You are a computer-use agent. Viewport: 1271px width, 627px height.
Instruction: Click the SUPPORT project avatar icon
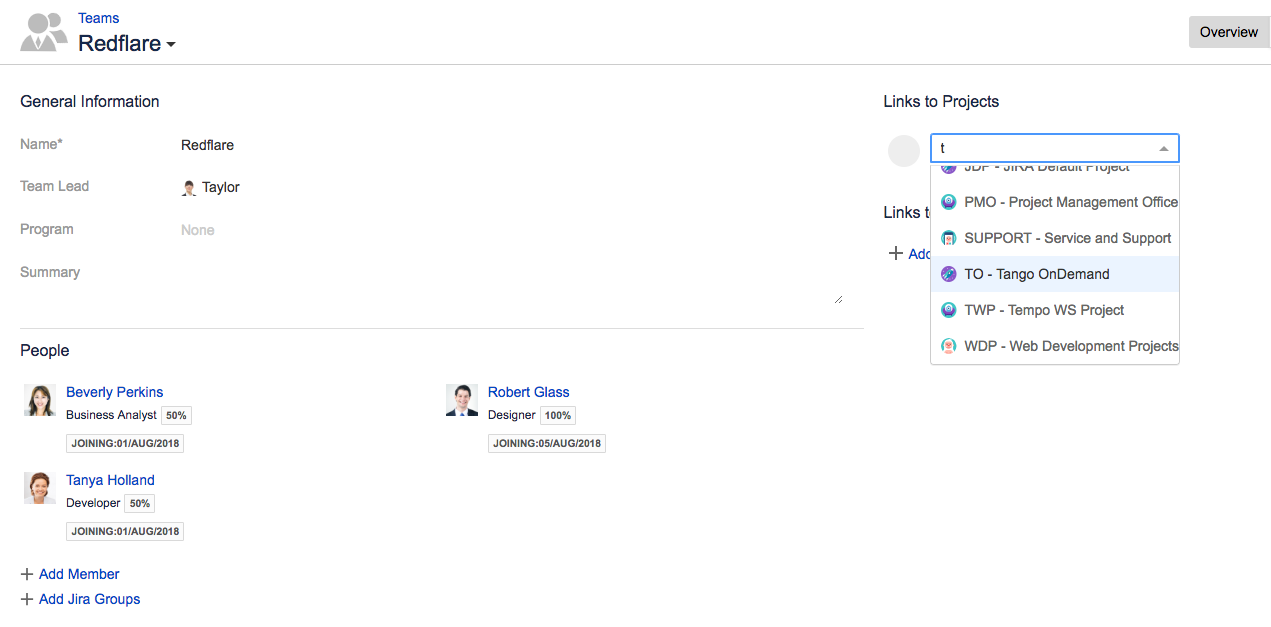pyautogui.click(x=949, y=238)
